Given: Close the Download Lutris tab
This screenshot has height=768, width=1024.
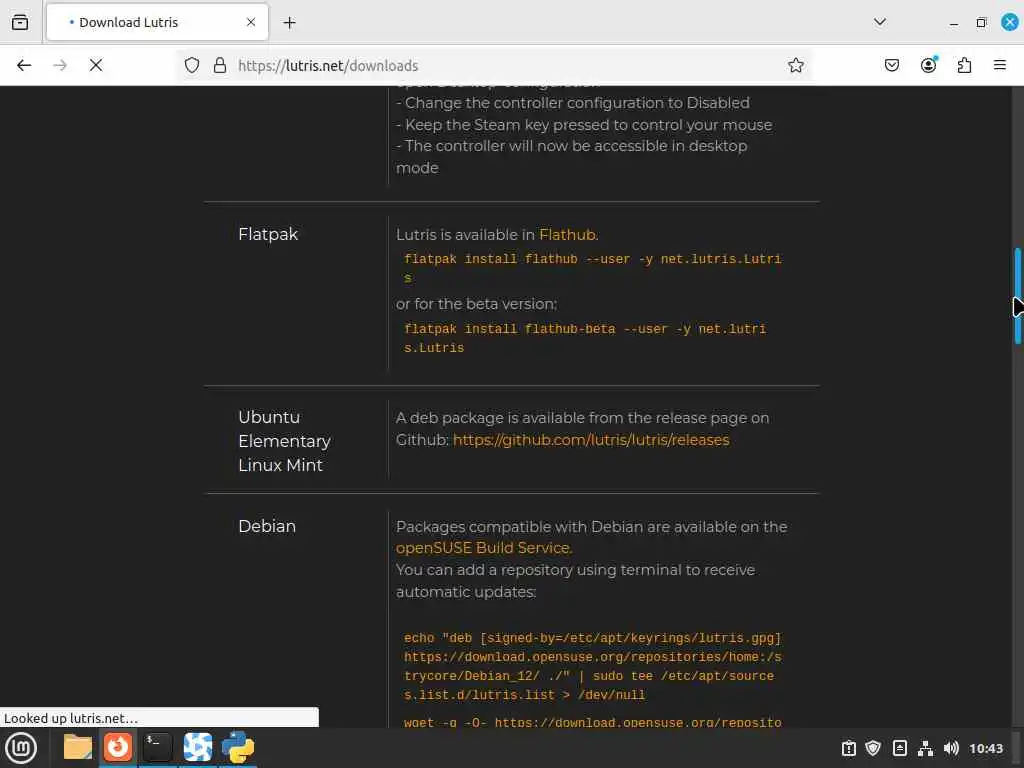Looking at the screenshot, I should 251,22.
